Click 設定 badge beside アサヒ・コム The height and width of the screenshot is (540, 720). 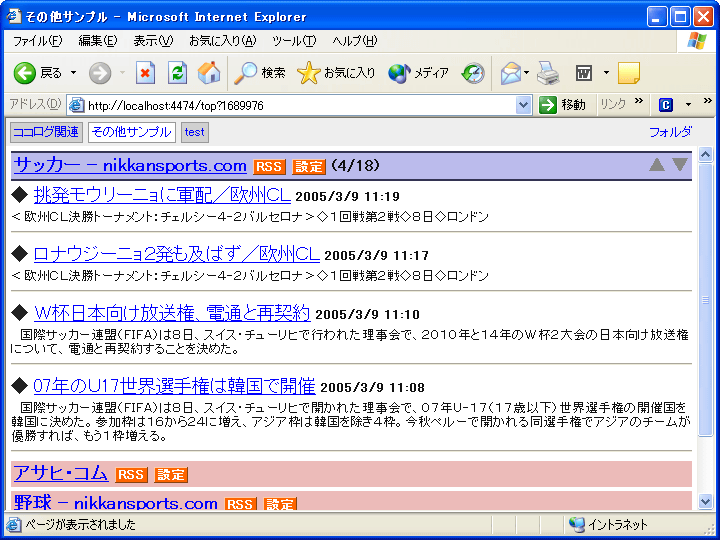tap(171, 474)
